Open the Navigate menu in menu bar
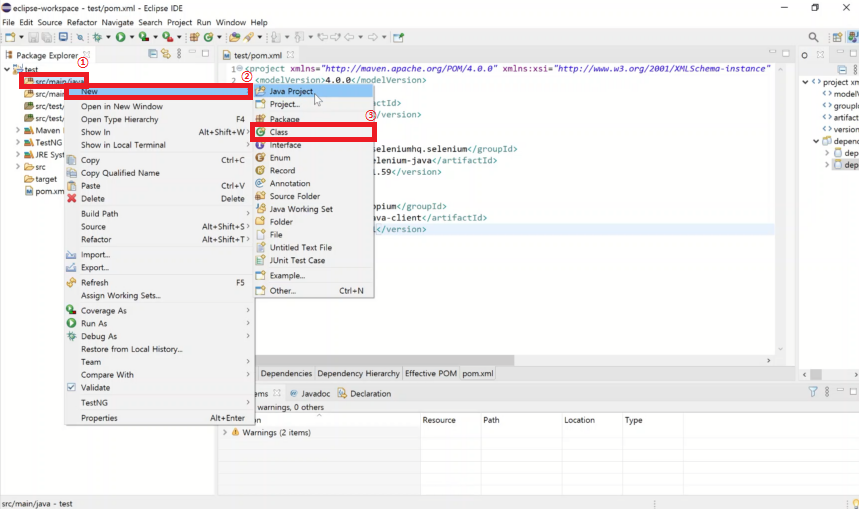Screen dimensions: 859x509 click(x=117, y=22)
